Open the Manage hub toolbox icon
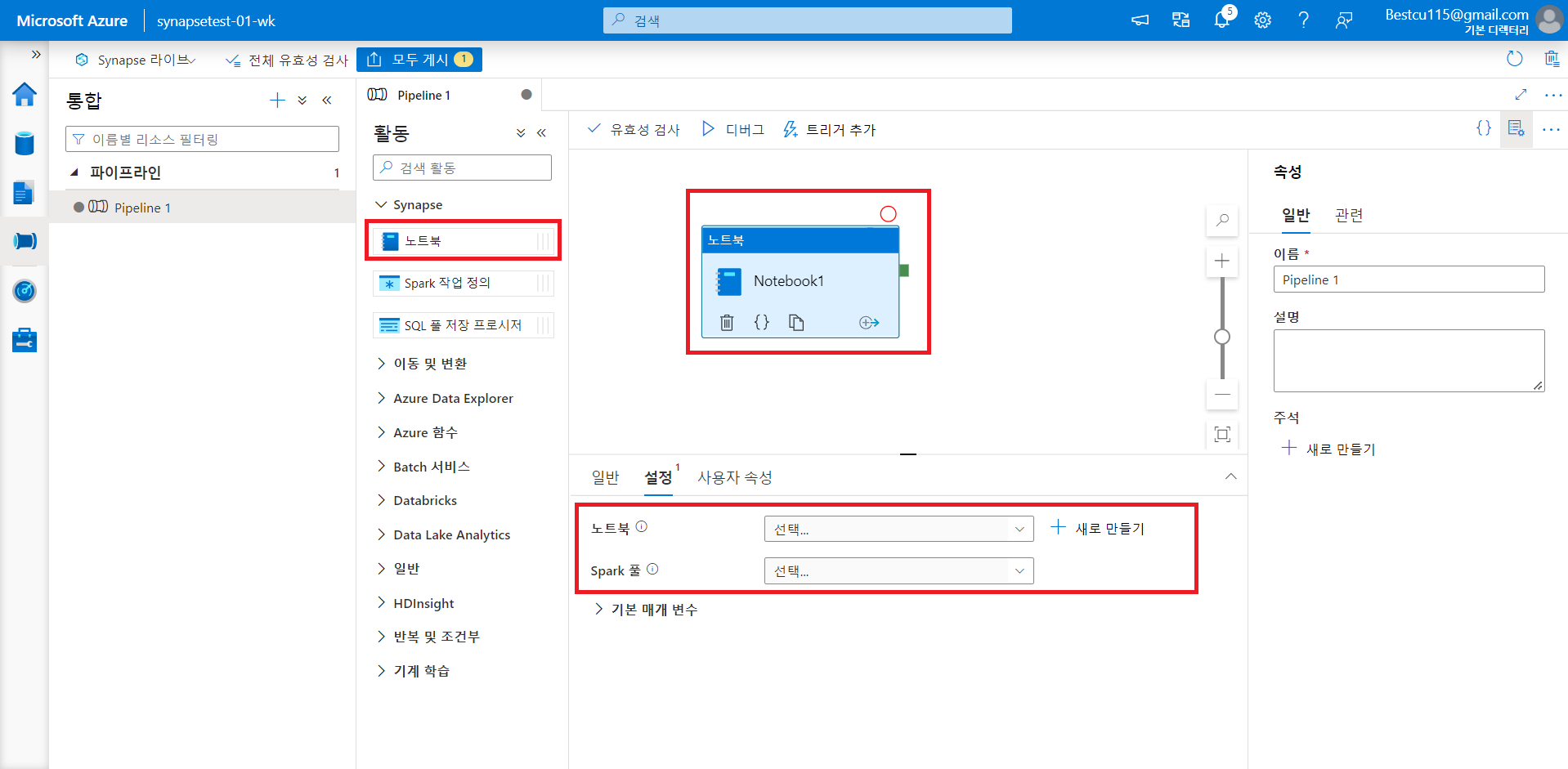 point(25,340)
